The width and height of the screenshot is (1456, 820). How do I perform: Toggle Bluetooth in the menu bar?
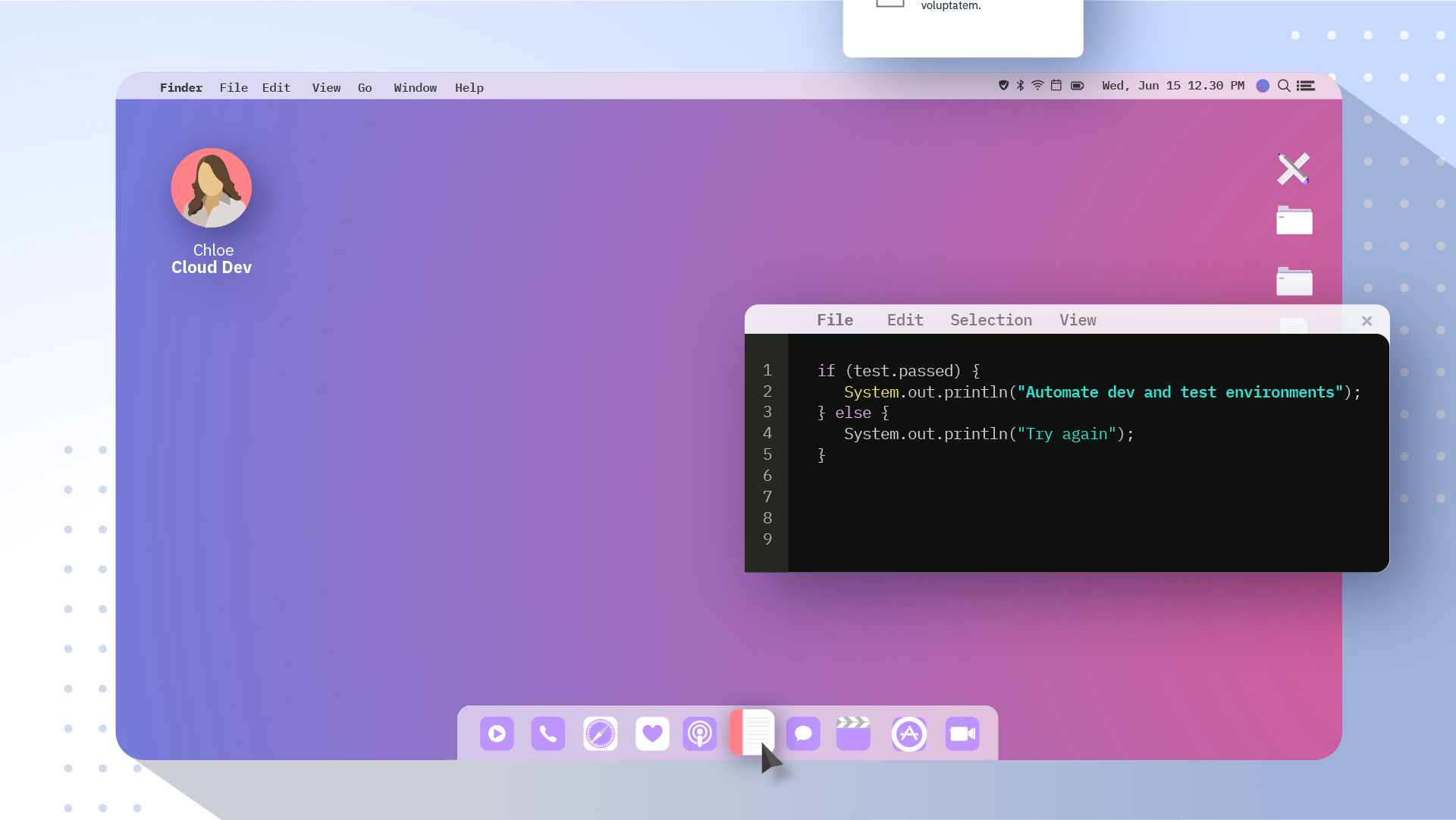tap(1020, 86)
